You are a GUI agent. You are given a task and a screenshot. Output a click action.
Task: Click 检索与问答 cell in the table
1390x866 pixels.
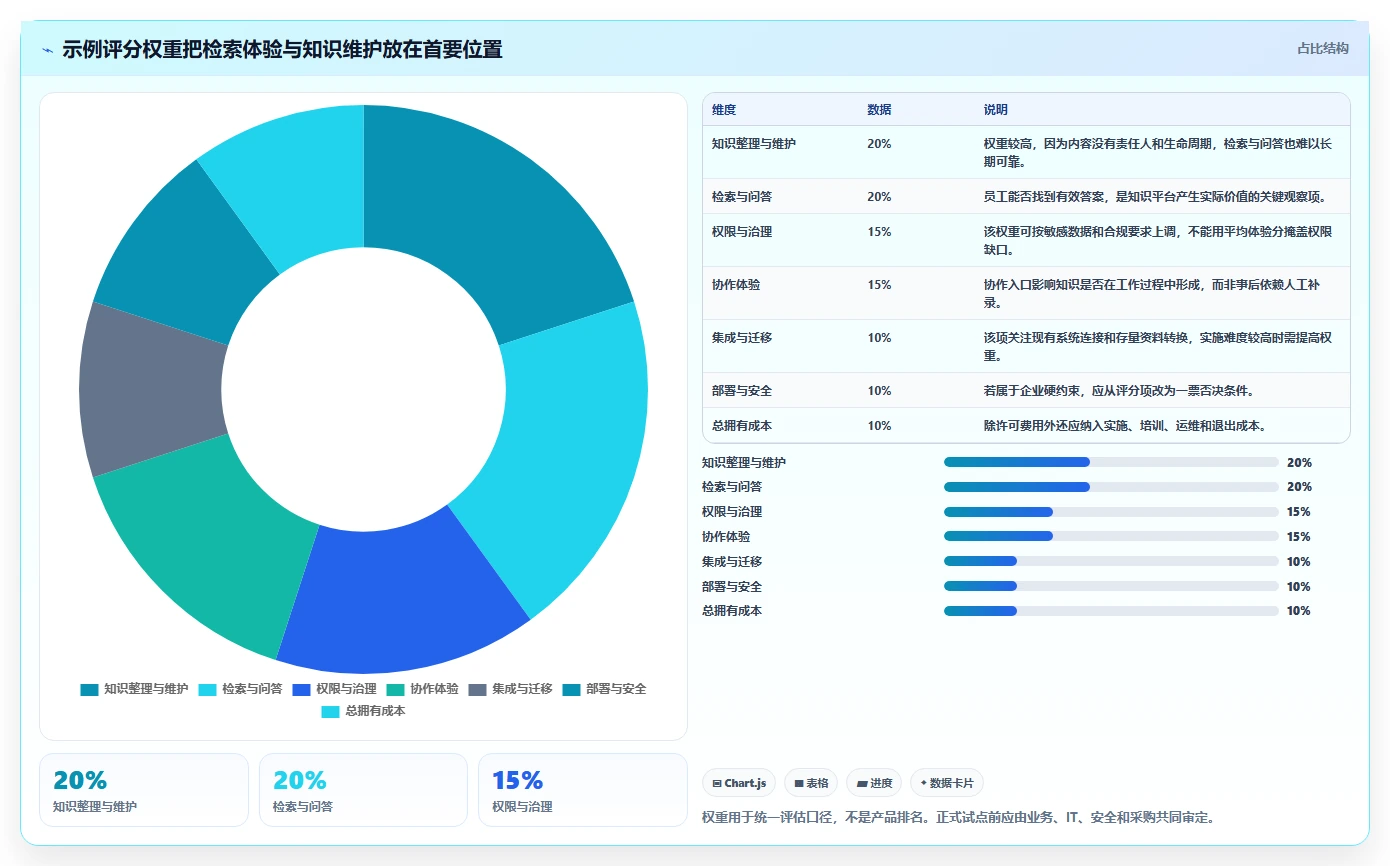point(742,196)
